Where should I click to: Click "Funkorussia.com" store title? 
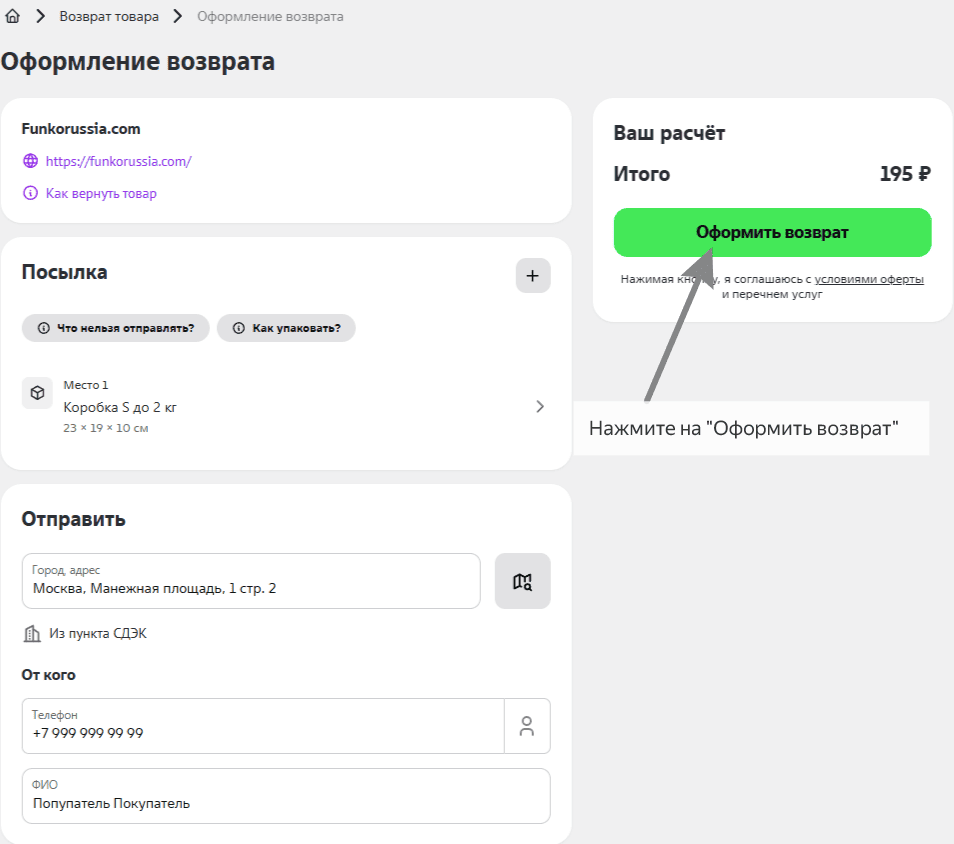pyautogui.click(x=81, y=129)
